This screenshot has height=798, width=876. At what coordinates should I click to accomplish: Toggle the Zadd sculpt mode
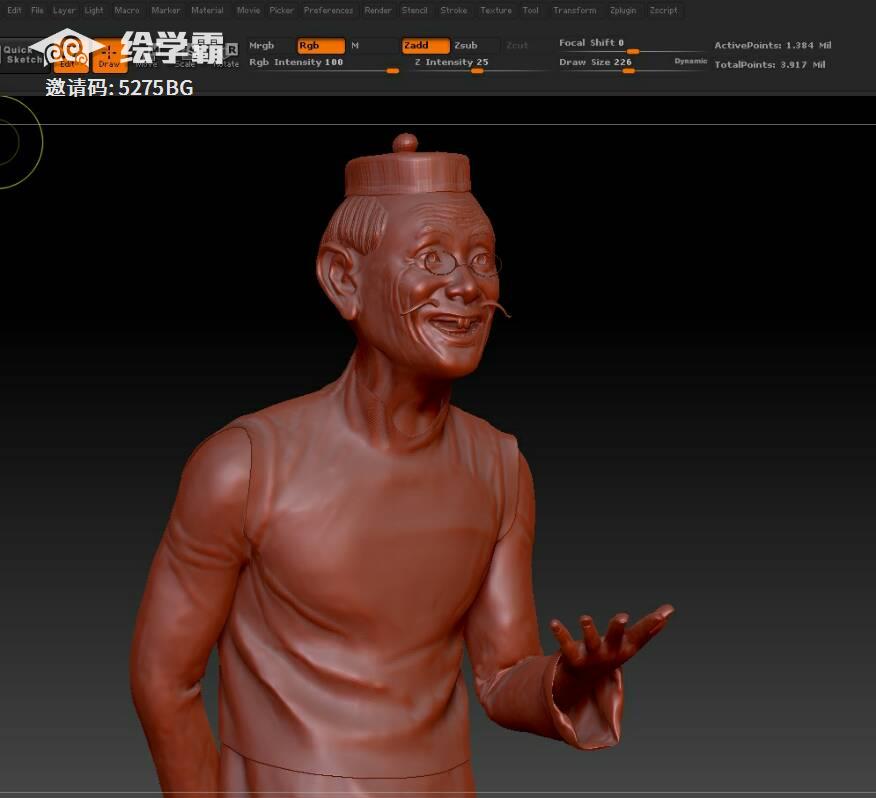[x=426, y=45]
